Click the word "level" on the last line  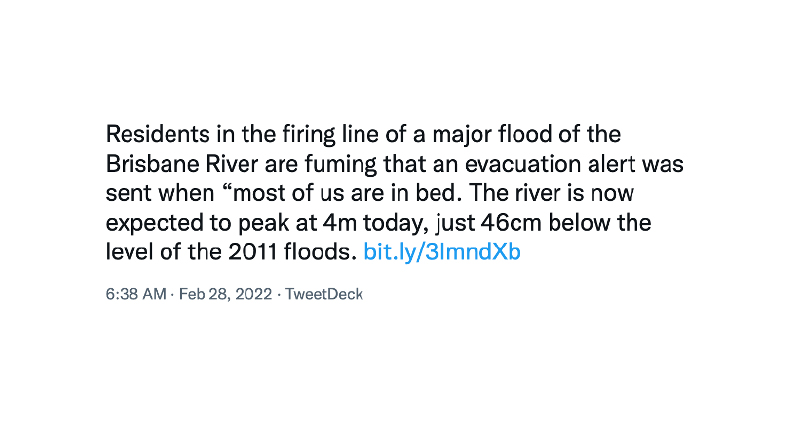(x=126, y=252)
